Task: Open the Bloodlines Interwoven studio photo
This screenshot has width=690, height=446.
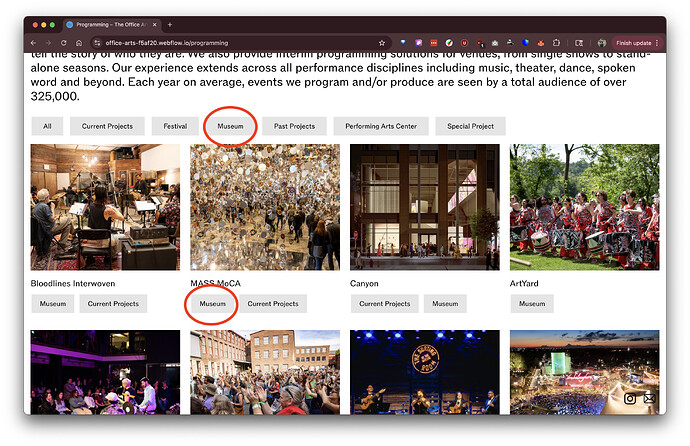Action: pyautogui.click(x=105, y=207)
